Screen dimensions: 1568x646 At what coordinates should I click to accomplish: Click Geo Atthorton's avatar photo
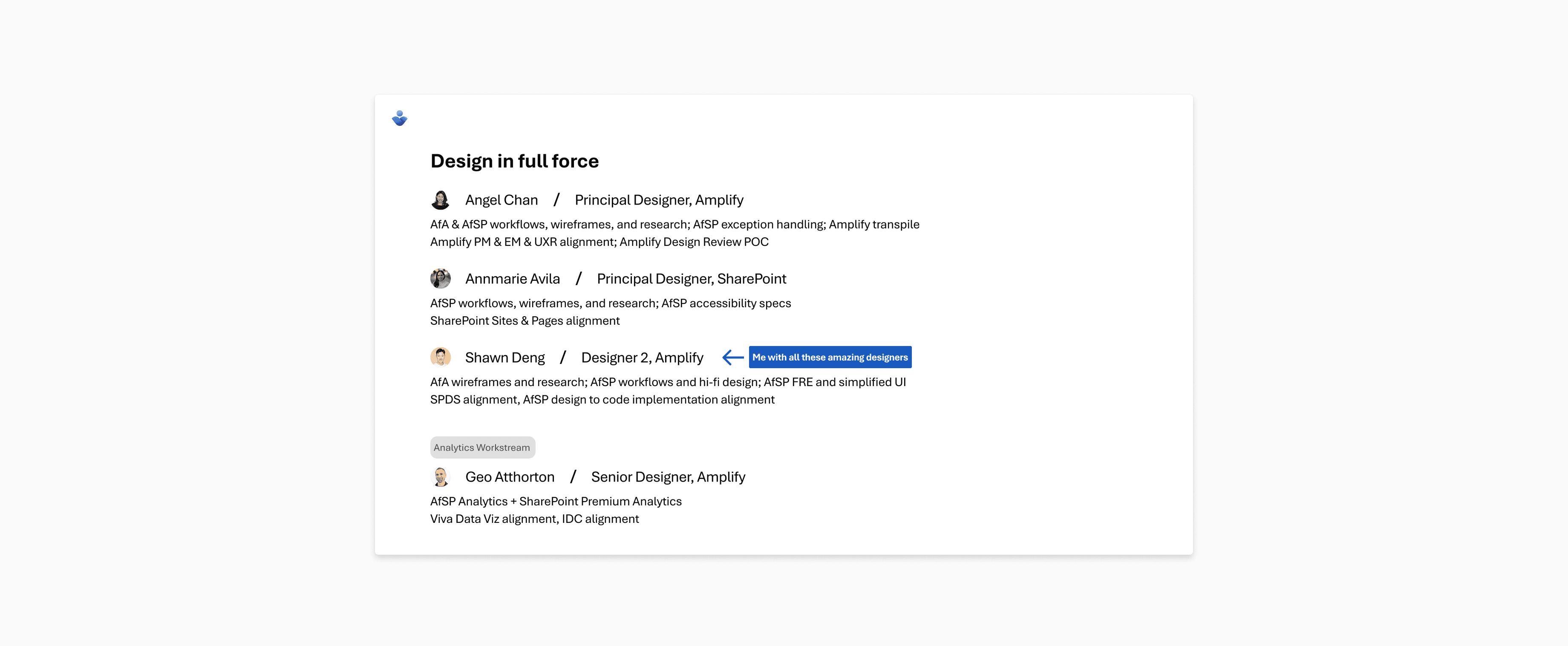click(x=440, y=476)
